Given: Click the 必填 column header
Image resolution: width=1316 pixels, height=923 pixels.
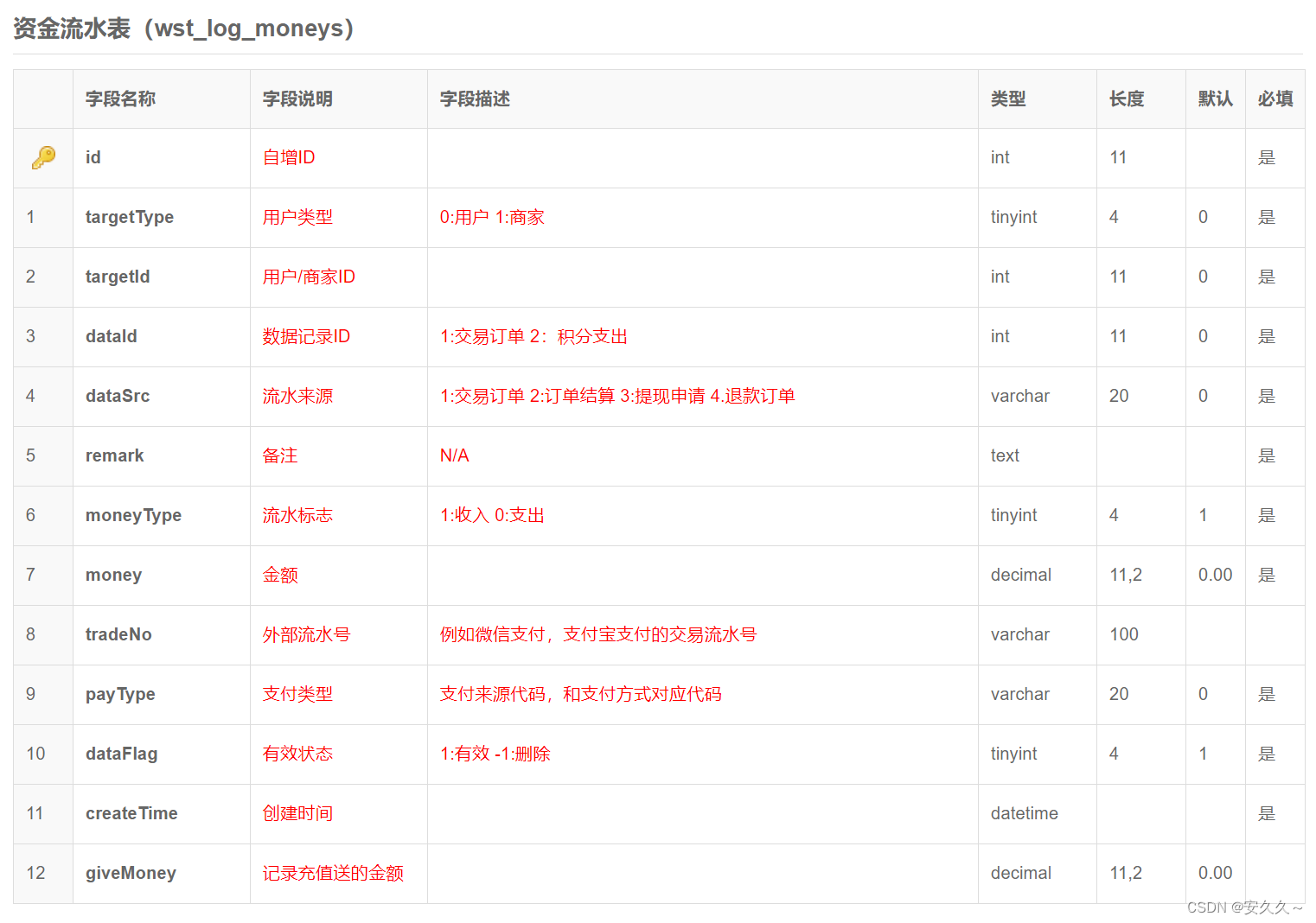Looking at the screenshot, I should click(1275, 99).
